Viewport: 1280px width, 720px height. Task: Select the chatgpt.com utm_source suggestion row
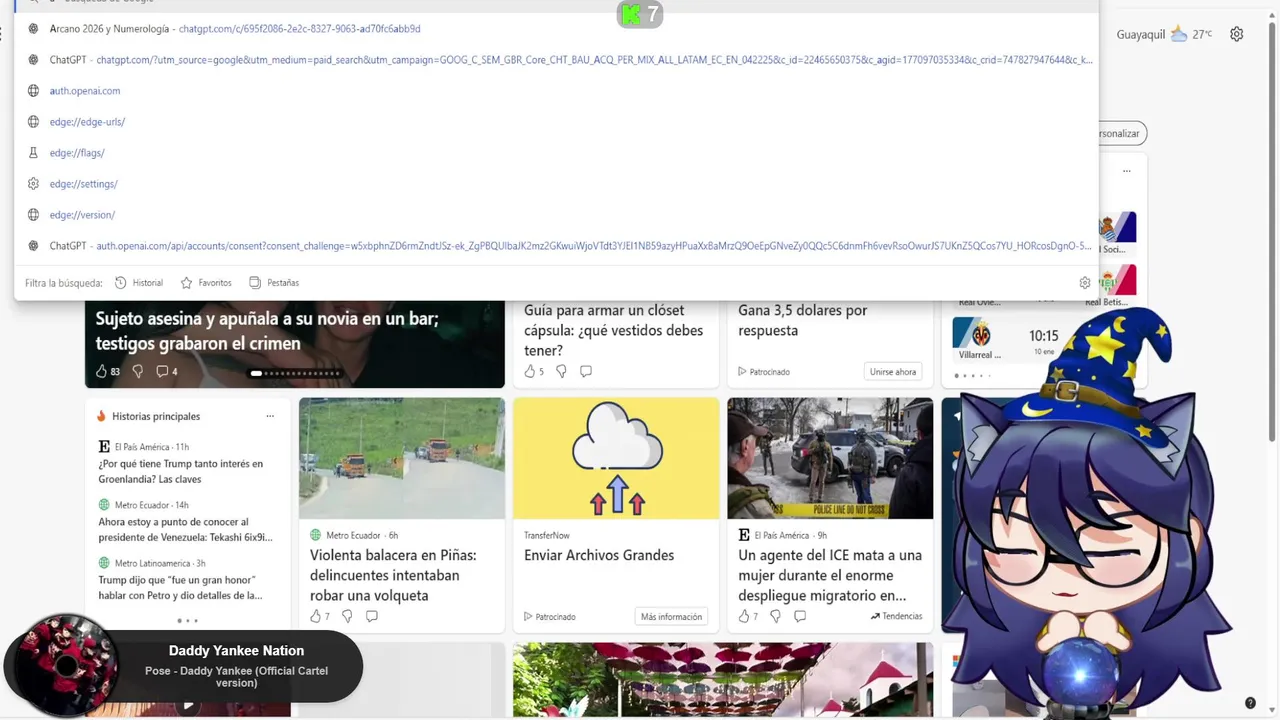[x=556, y=60]
